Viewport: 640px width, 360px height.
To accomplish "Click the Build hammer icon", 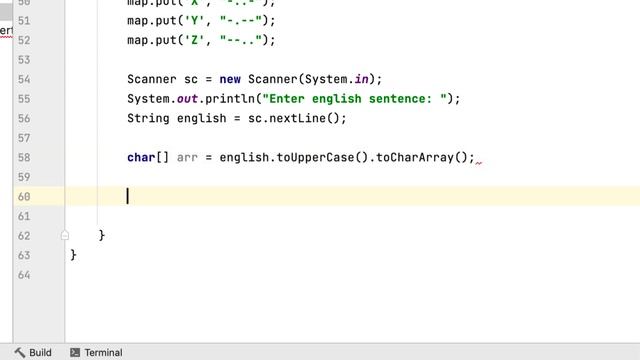I will click(20, 352).
